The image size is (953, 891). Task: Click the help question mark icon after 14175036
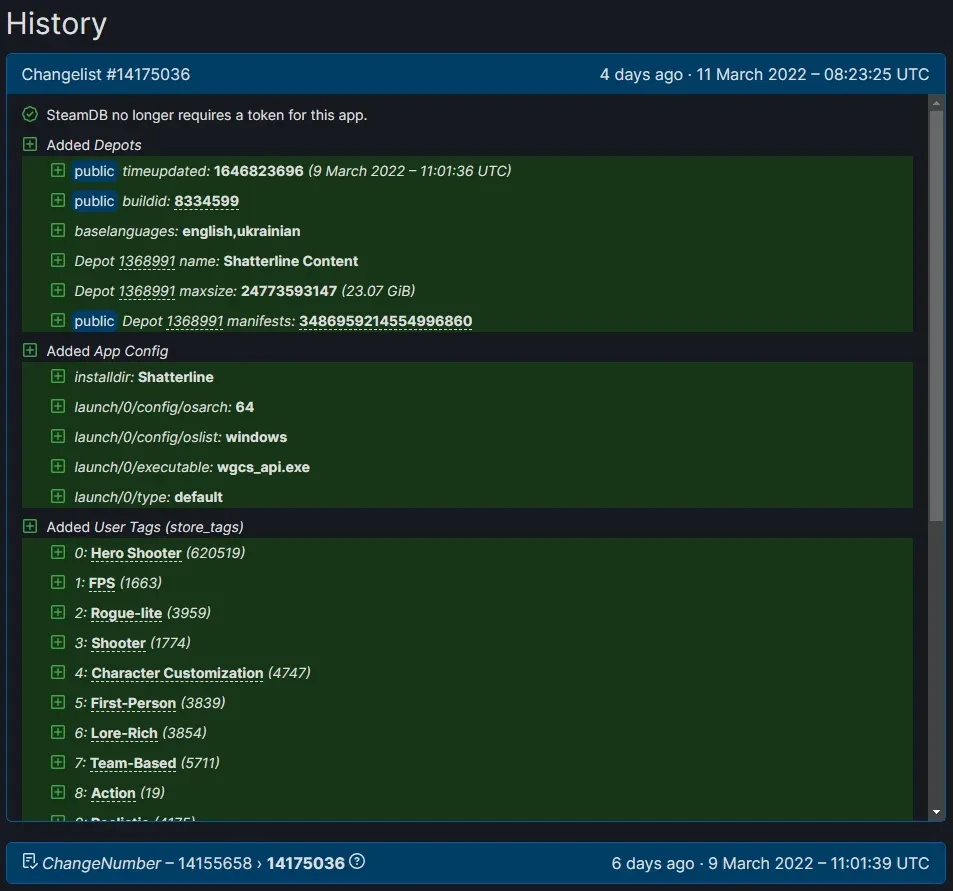[x=357, y=862]
